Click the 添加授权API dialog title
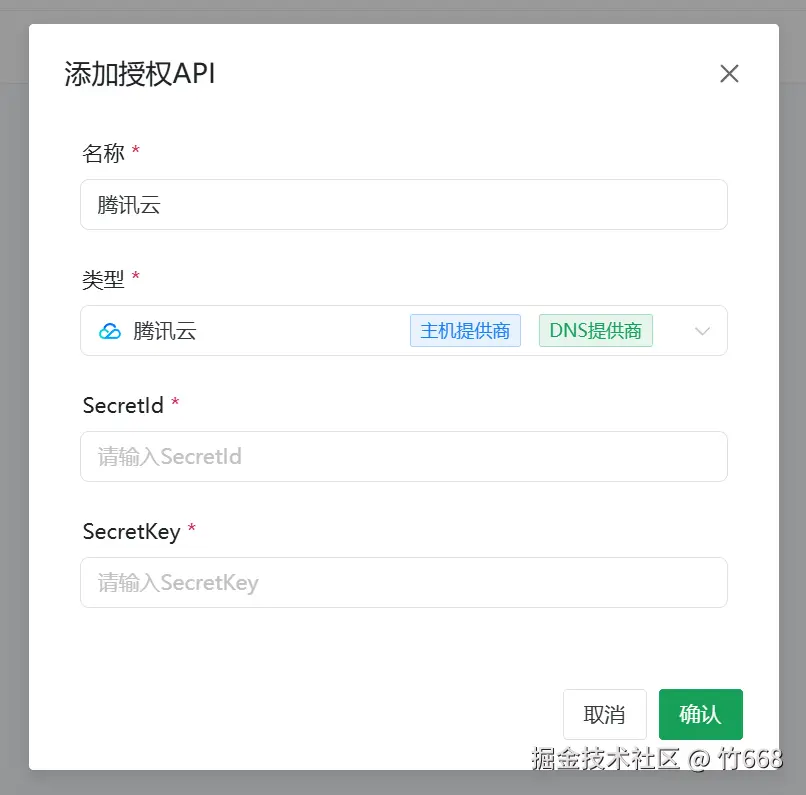This screenshot has height=795, width=806. tap(139, 74)
